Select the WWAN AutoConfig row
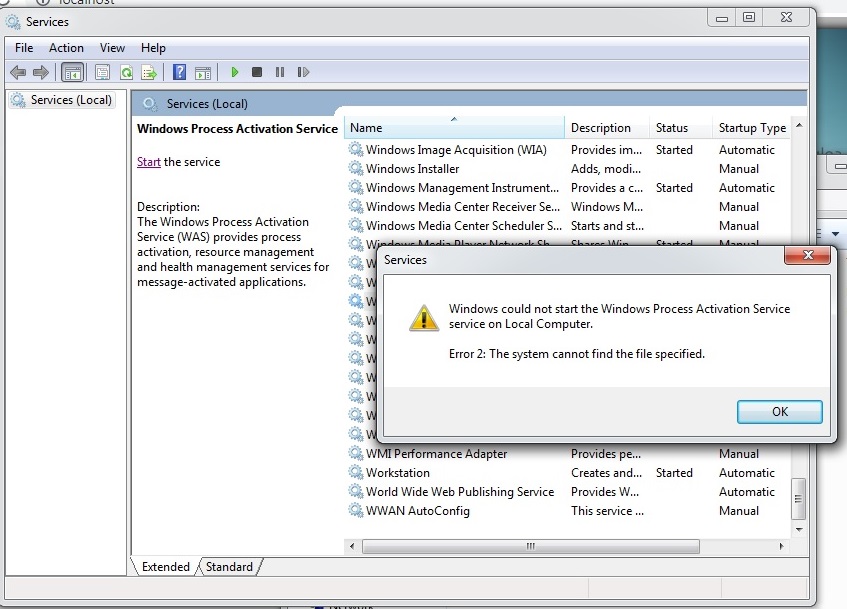This screenshot has height=609, width=847. 567,510
